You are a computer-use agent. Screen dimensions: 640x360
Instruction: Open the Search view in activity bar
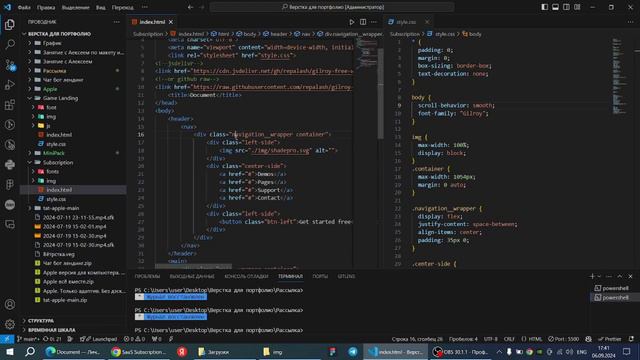(x=10, y=44)
